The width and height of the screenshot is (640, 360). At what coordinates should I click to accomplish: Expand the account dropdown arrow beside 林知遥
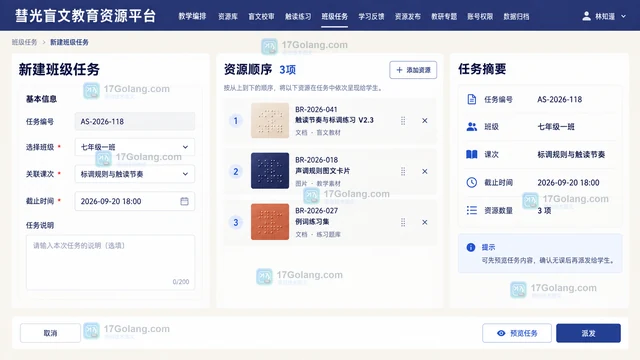[623, 16]
